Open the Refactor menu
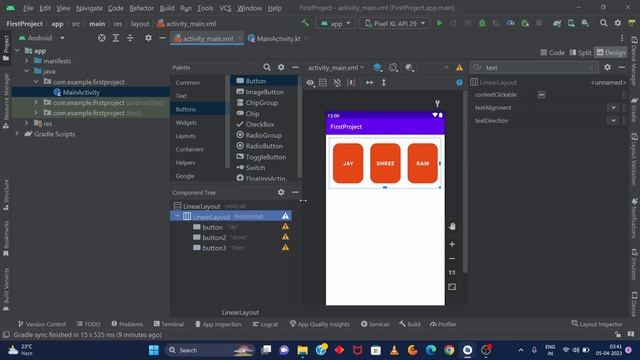Image resolution: width=640 pixels, height=360 pixels. (141, 8)
